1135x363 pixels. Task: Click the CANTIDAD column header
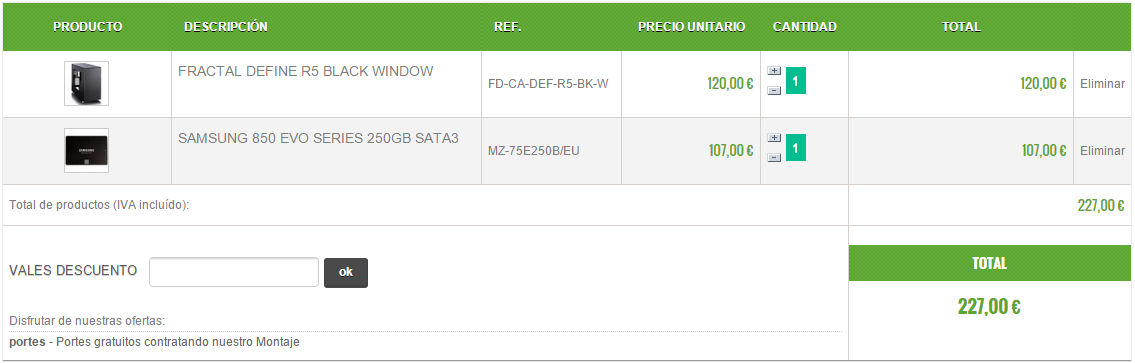(x=804, y=27)
